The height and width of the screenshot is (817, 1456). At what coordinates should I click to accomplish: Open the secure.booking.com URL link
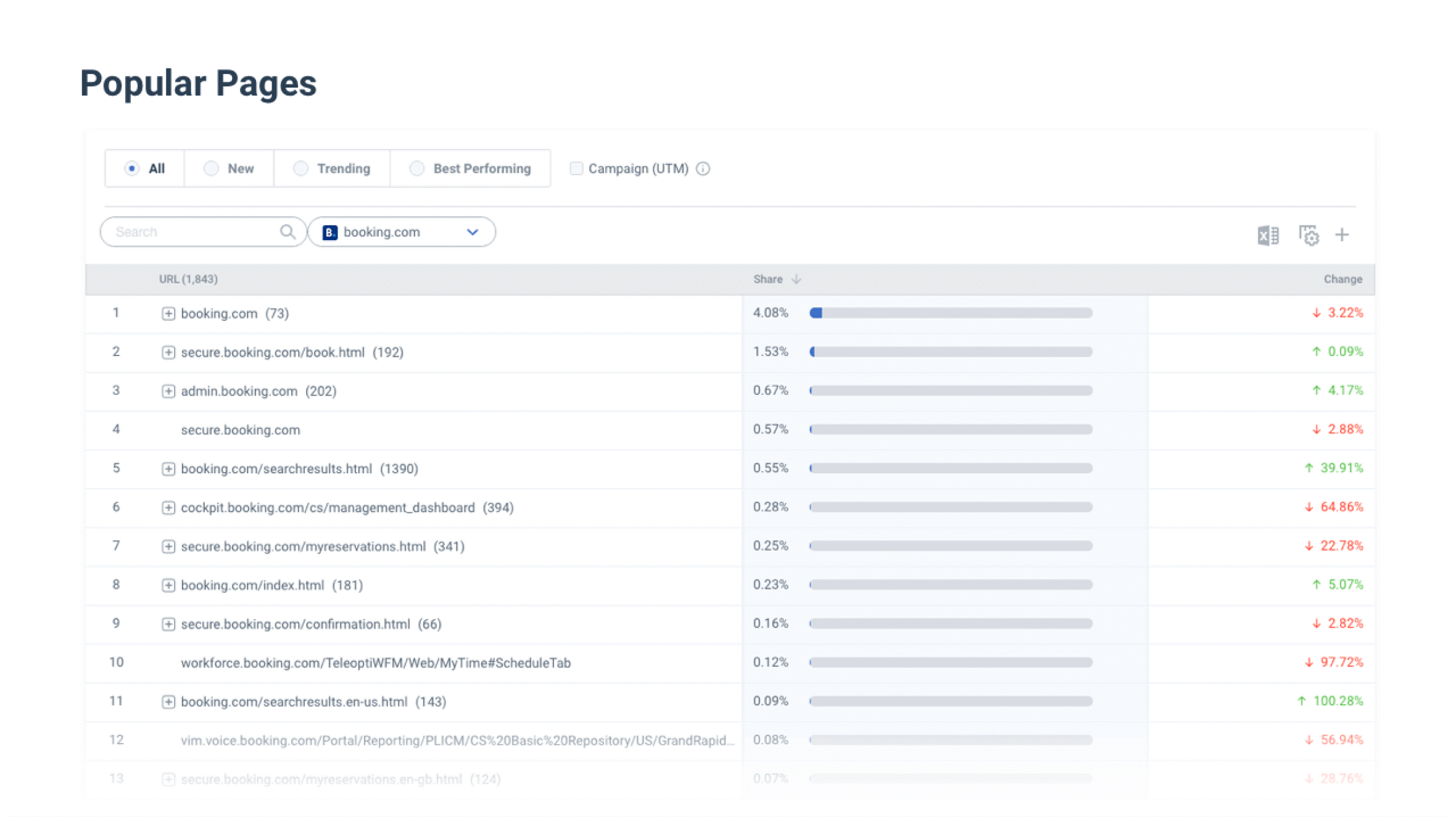[x=241, y=430]
